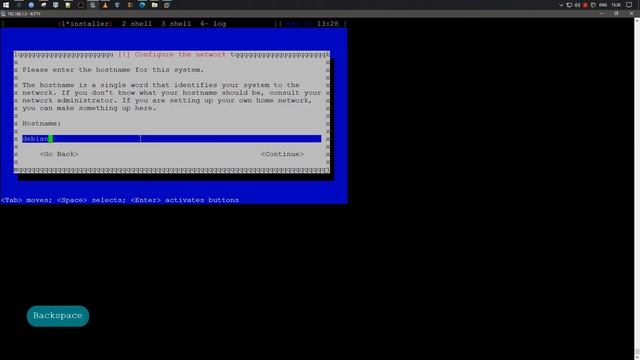
Task: Open the VLC cone icon in taskbar
Action: point(105,5)
